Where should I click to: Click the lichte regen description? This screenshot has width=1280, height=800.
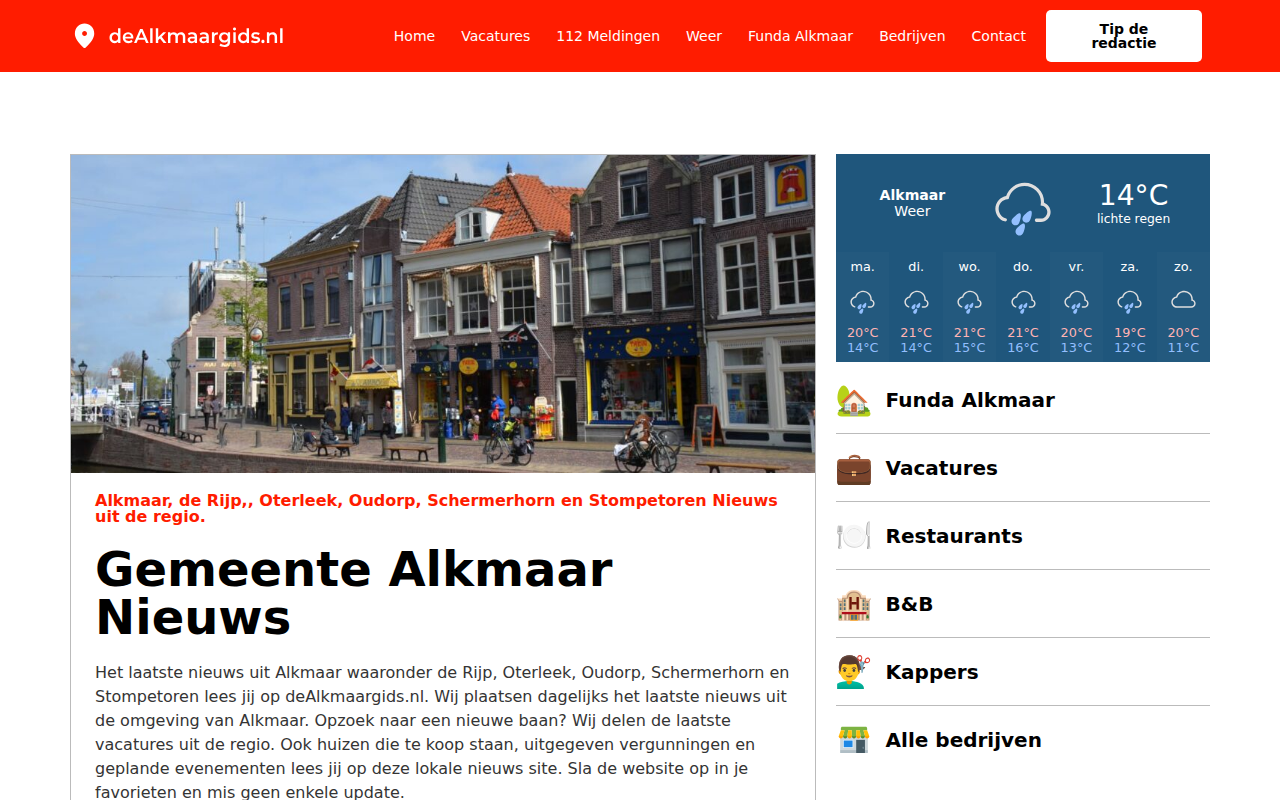1133,219
